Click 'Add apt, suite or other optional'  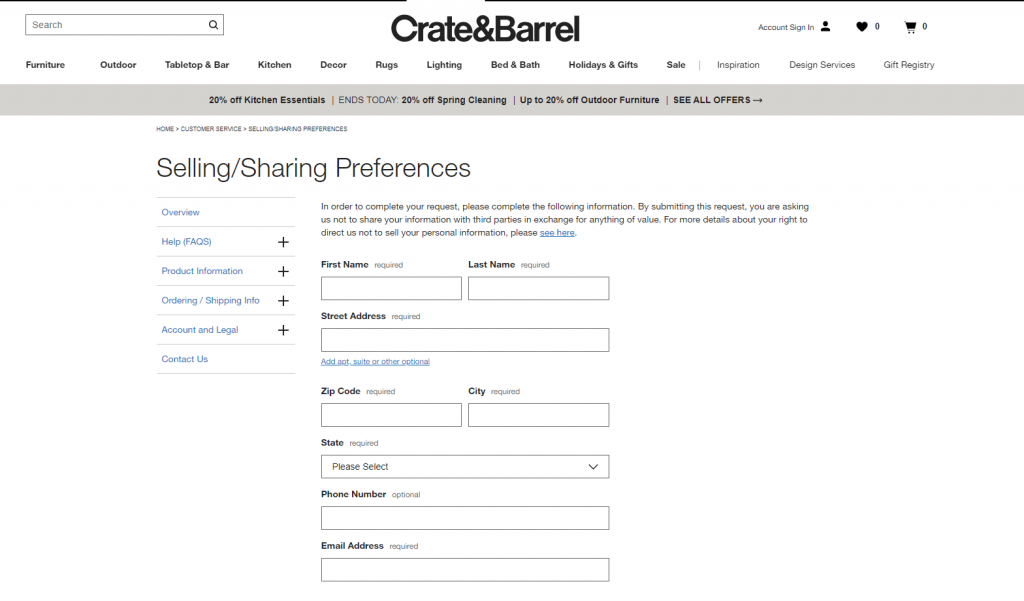pyautogui.click(x=375, y=361)
